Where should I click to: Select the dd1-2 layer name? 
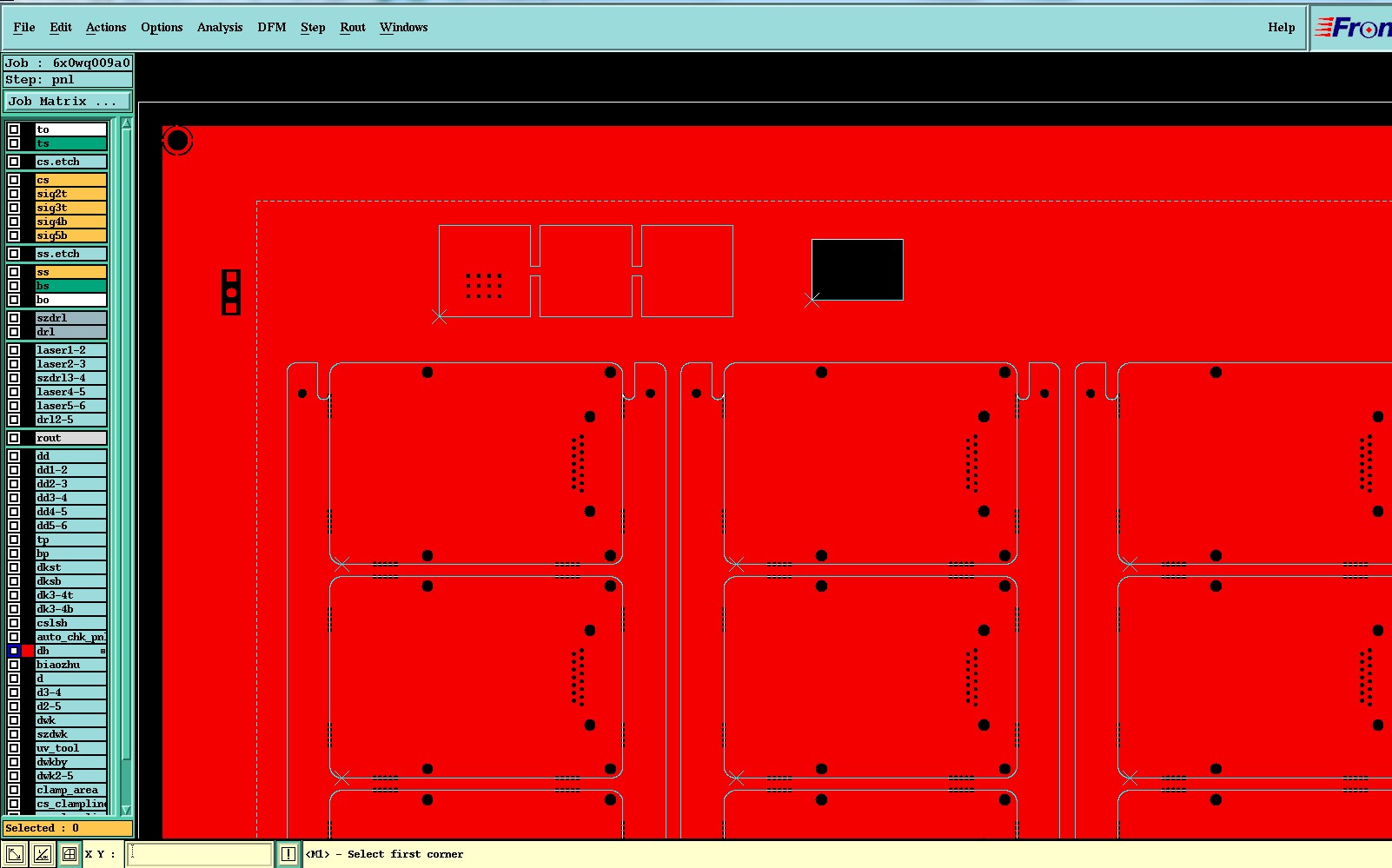[71, 470]
